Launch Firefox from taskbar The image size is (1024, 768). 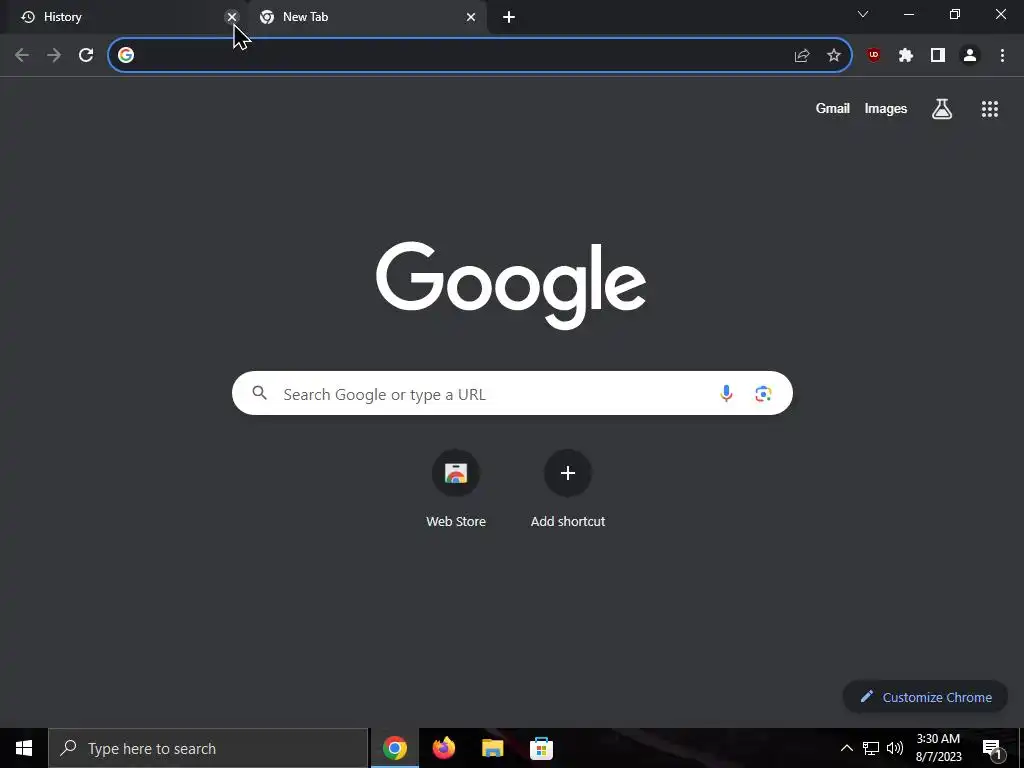tap(443, 748)
